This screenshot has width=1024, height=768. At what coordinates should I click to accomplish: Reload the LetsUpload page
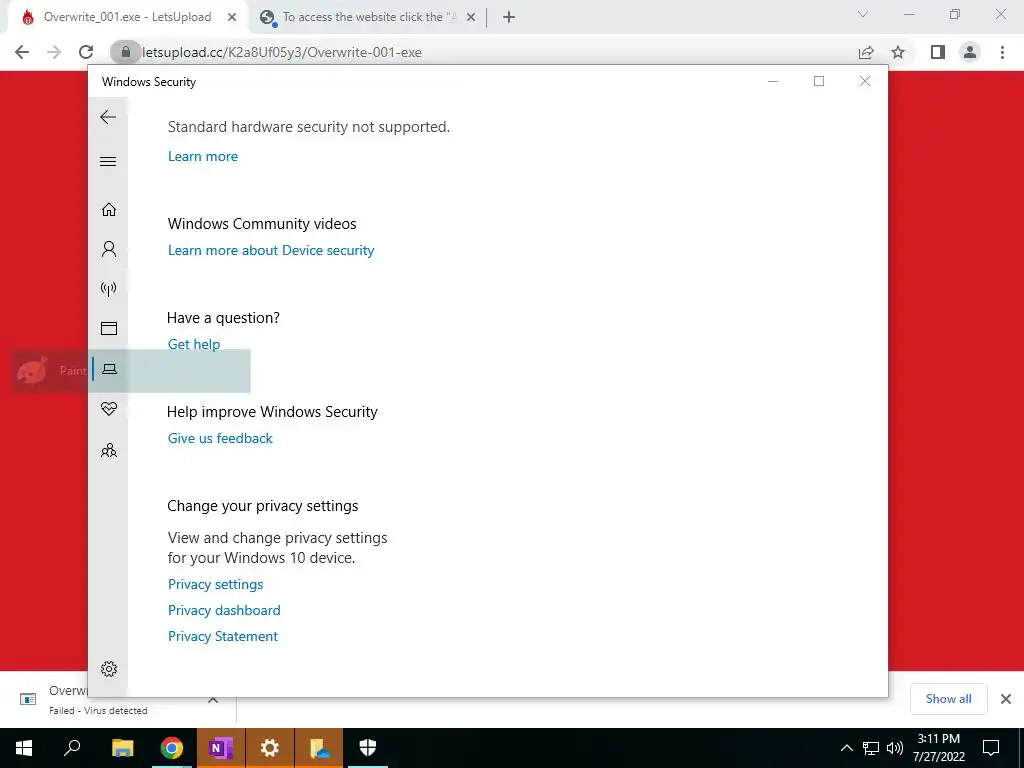86,52
